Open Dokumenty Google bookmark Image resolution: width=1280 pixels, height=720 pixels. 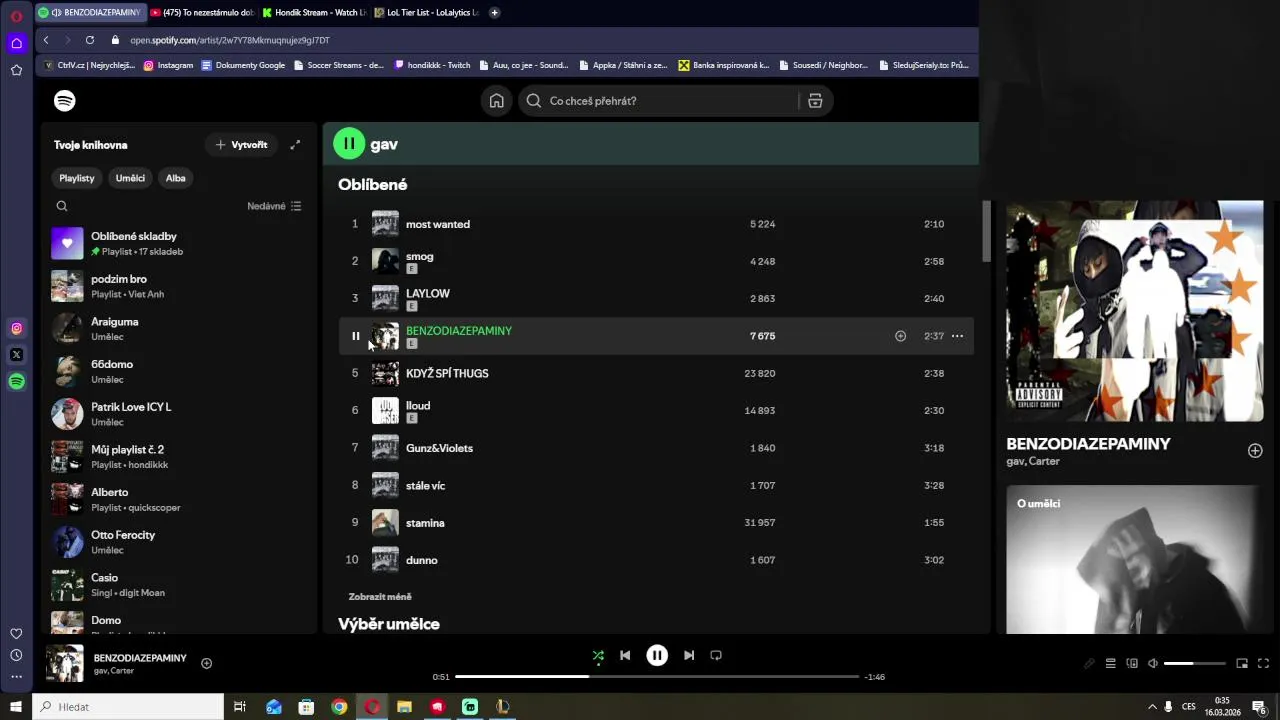click(243, 65)
